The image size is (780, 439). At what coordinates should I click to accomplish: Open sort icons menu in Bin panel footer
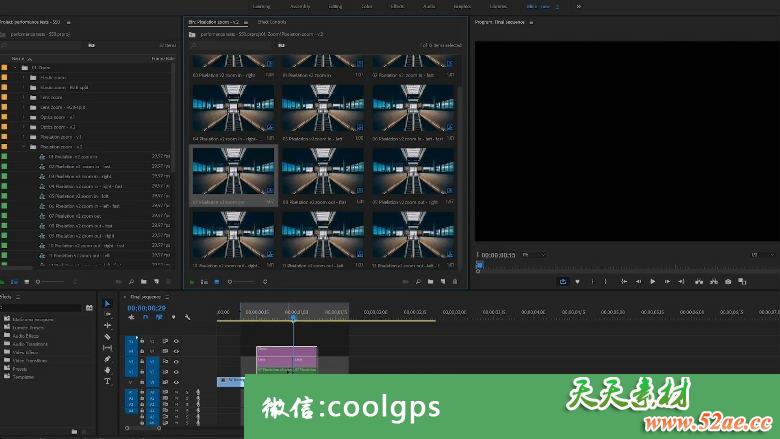[265, 281]
